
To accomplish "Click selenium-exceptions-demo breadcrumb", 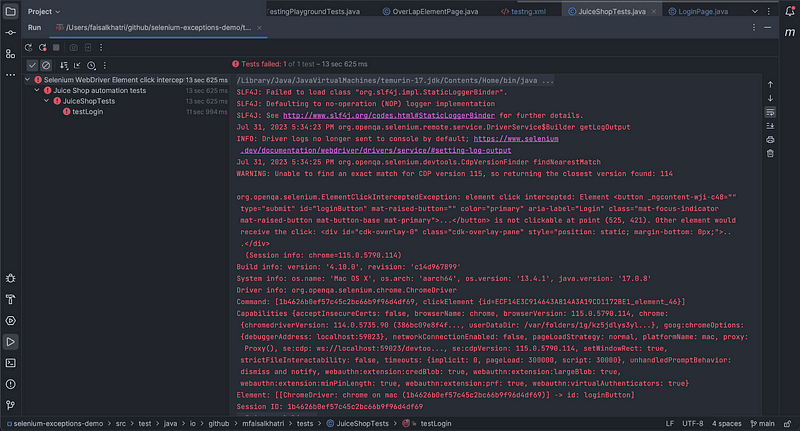I will pos(55,424).
